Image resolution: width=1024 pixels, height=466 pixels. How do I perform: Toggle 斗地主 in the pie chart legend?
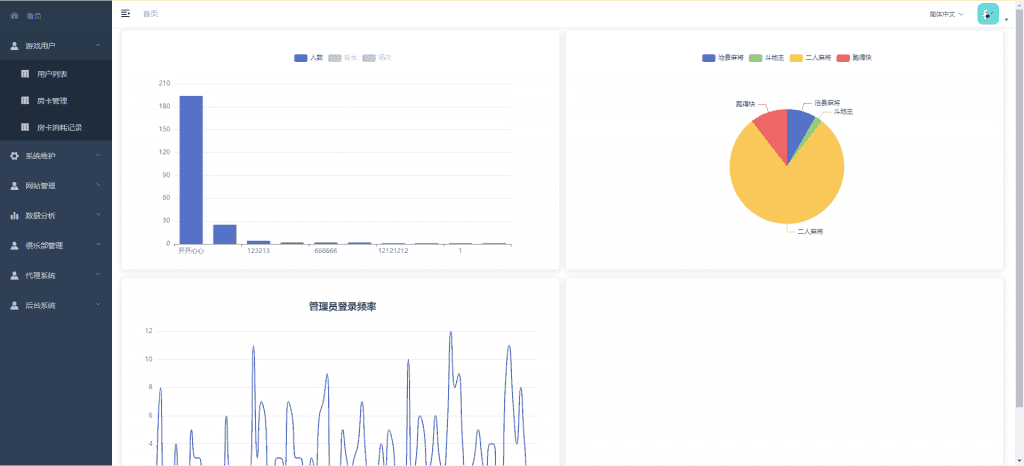click(767, 57)
